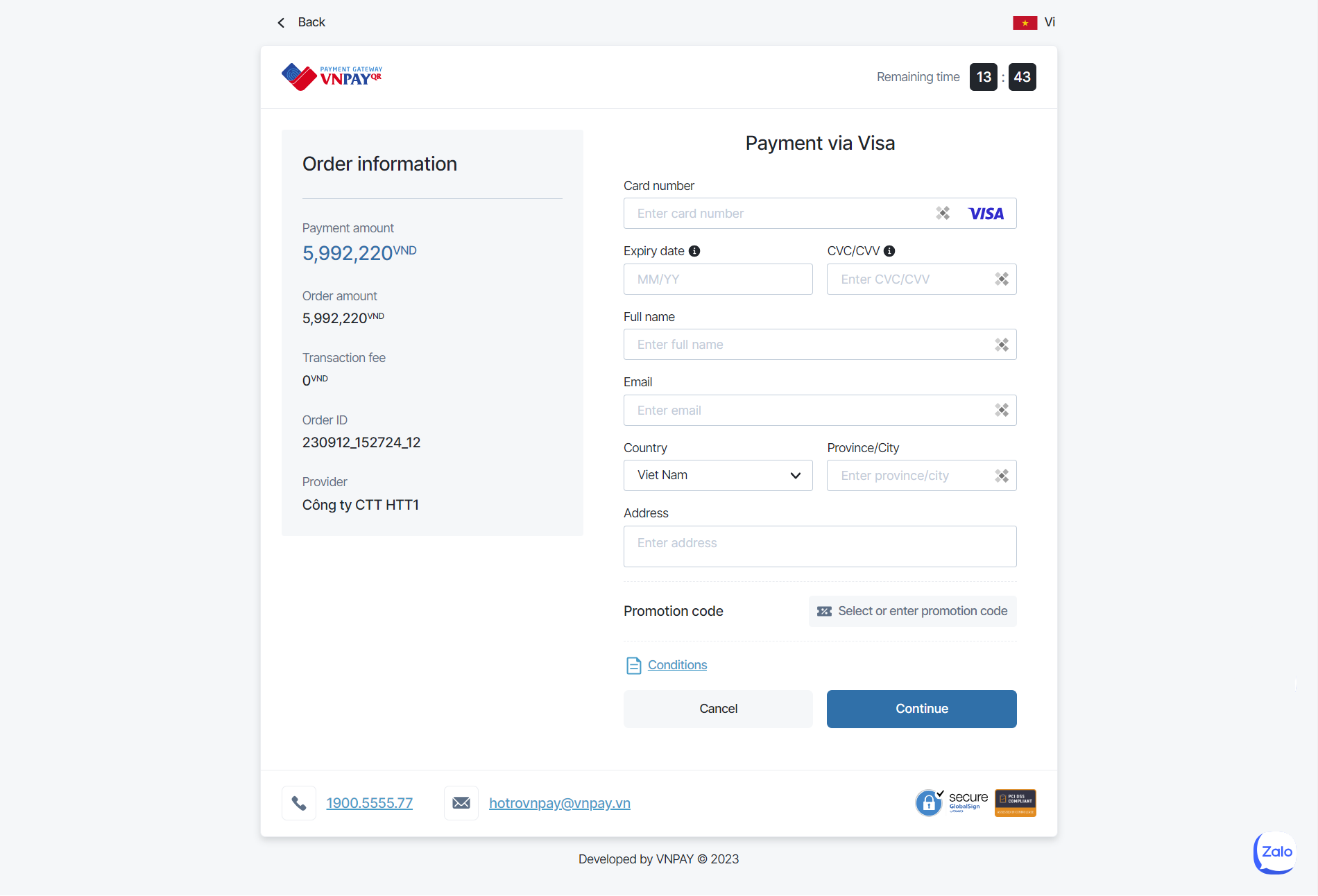
Task: Open the Country dropdown showing Viet Nam
Action: (x=718, y=476)
